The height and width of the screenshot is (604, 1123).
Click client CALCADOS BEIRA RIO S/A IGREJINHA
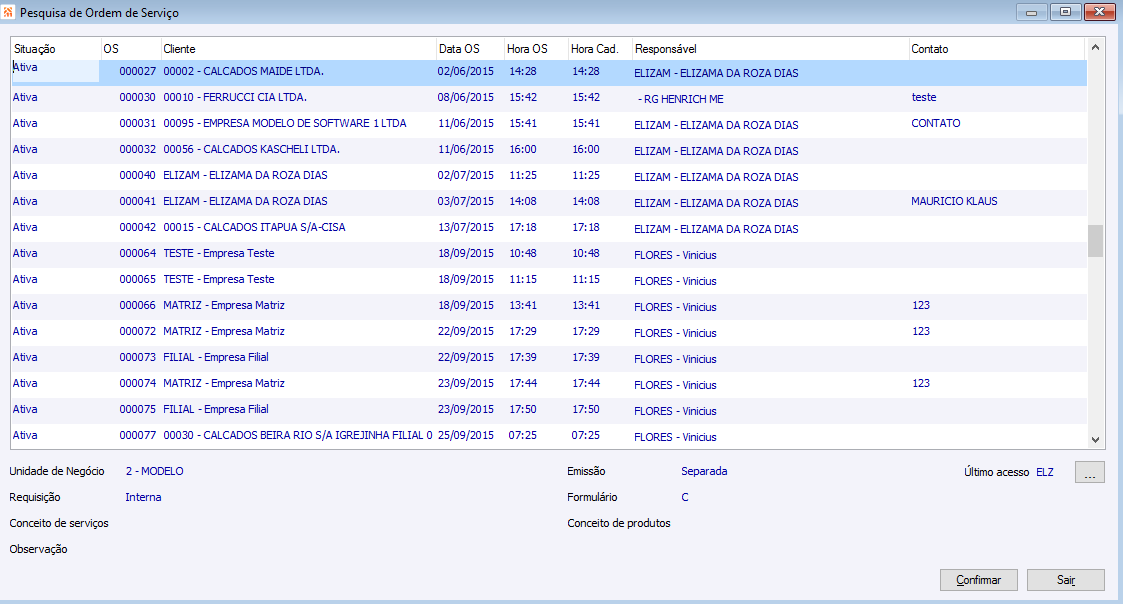[297, 436]
